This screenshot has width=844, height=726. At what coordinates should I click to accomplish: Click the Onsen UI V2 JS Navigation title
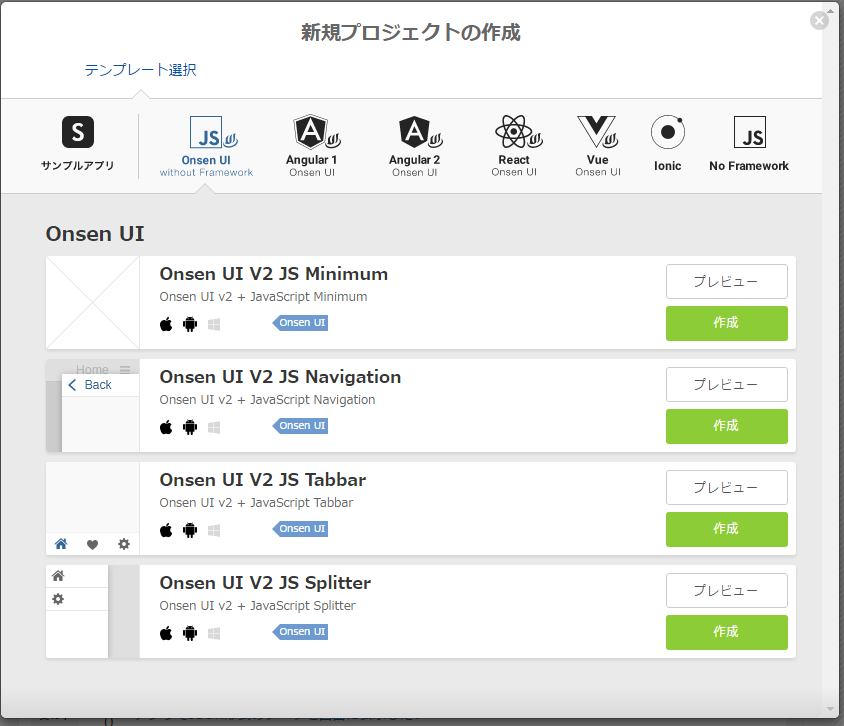pyautogui.click(x=280, y=377)
